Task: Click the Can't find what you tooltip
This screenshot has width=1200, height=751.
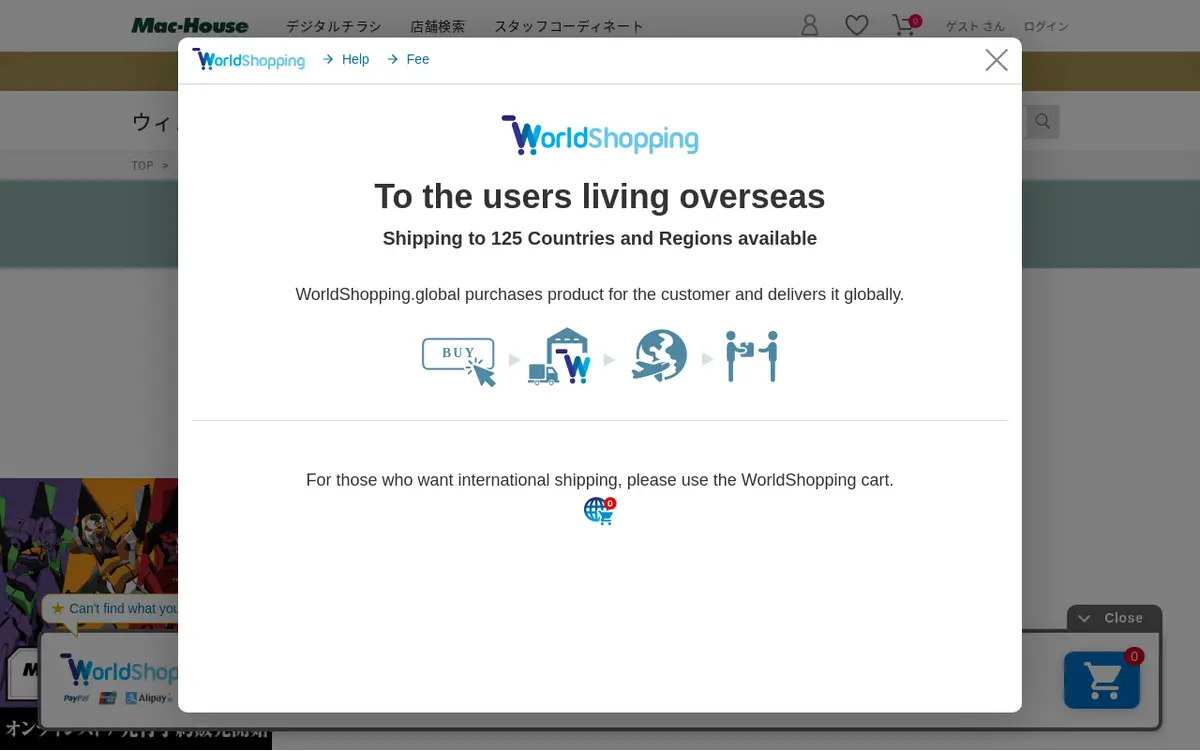Action: (x=110, y=609)
